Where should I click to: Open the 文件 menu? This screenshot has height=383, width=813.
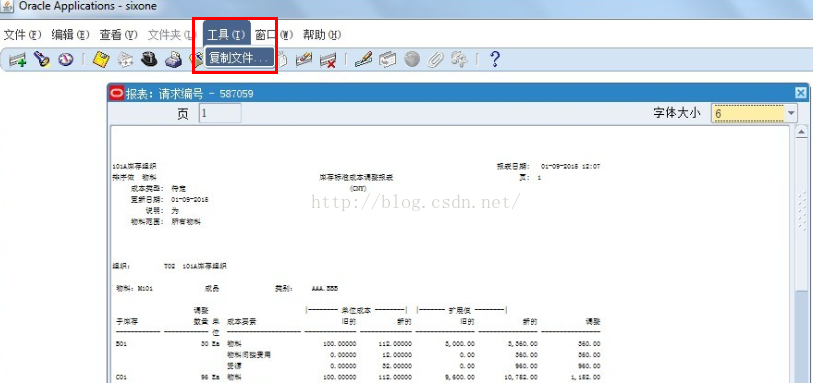(22, 35)
